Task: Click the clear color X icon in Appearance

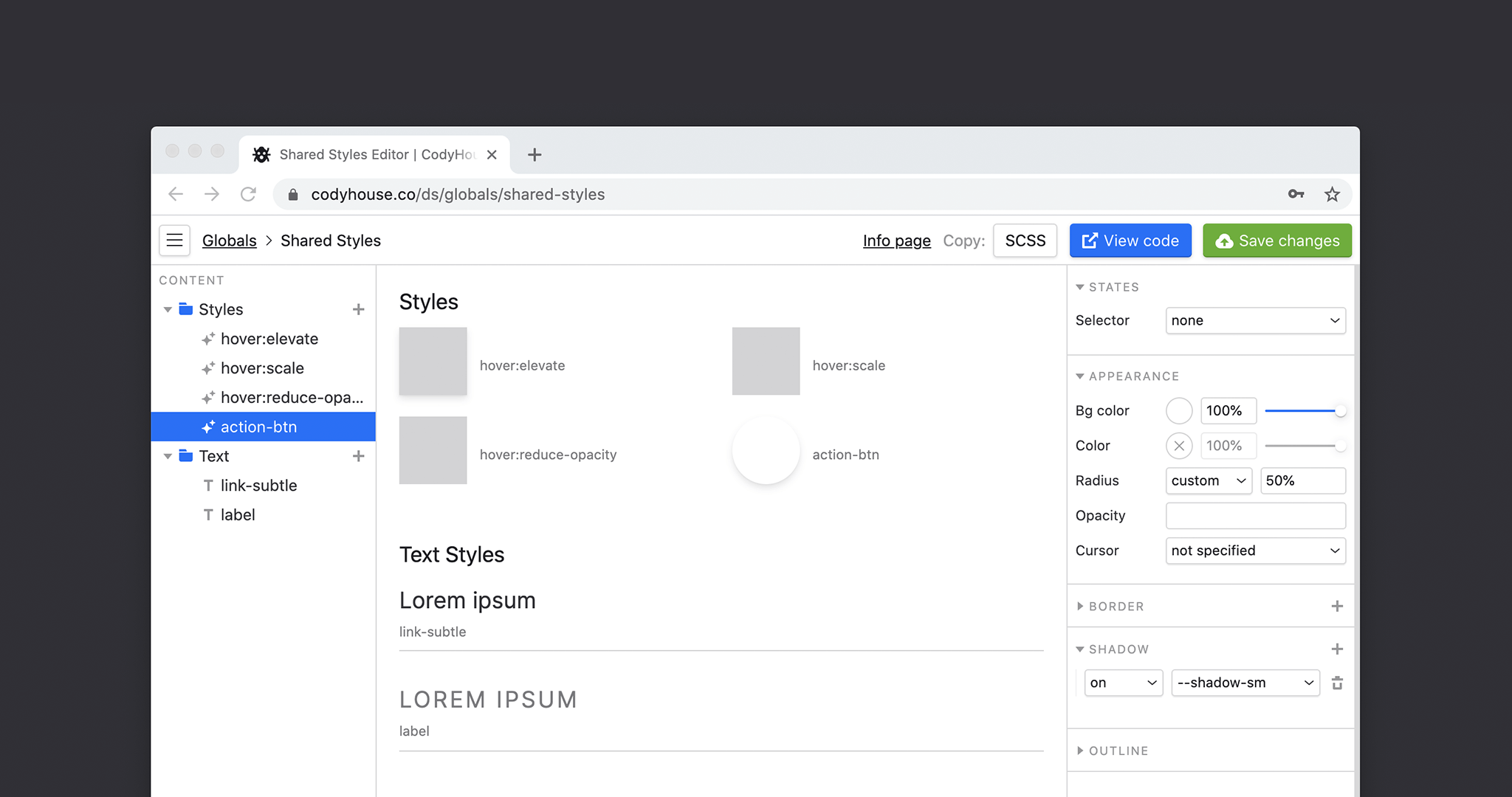Action: 1179,446
